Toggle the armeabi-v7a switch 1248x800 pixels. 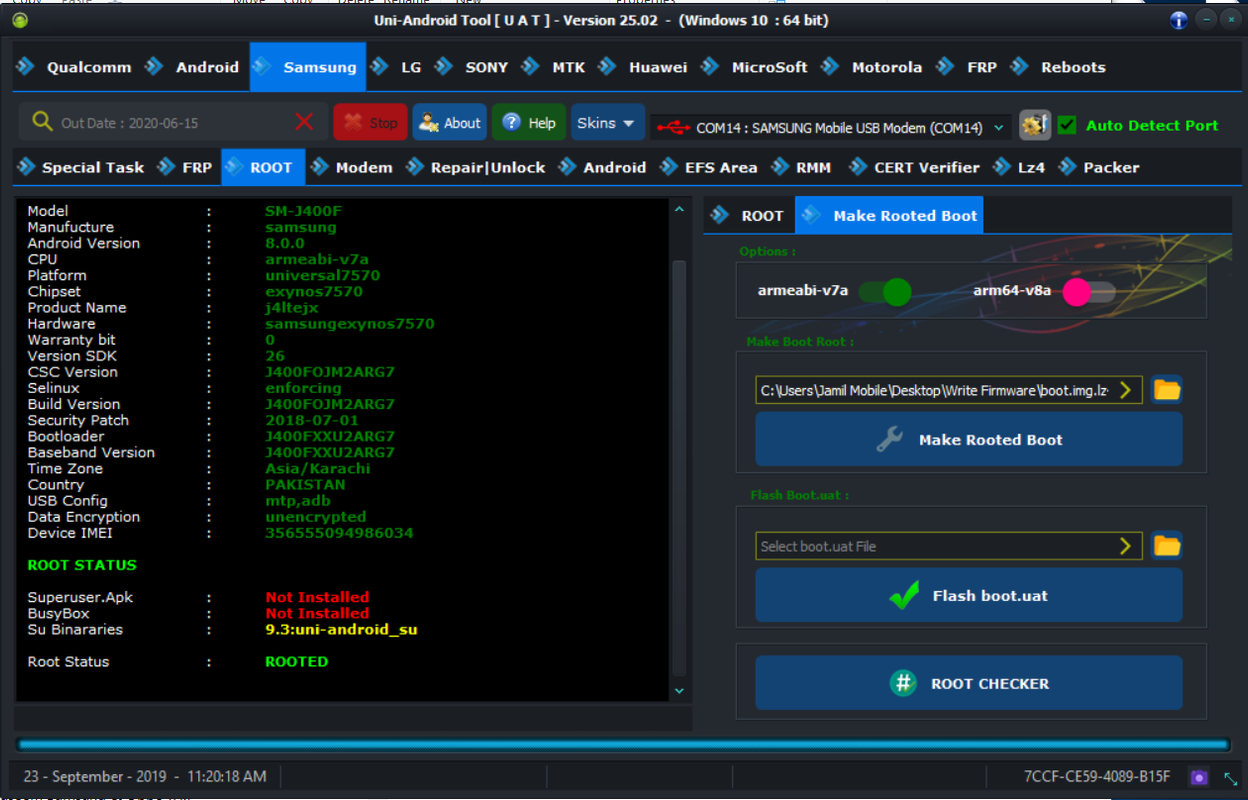click(885, 292)
